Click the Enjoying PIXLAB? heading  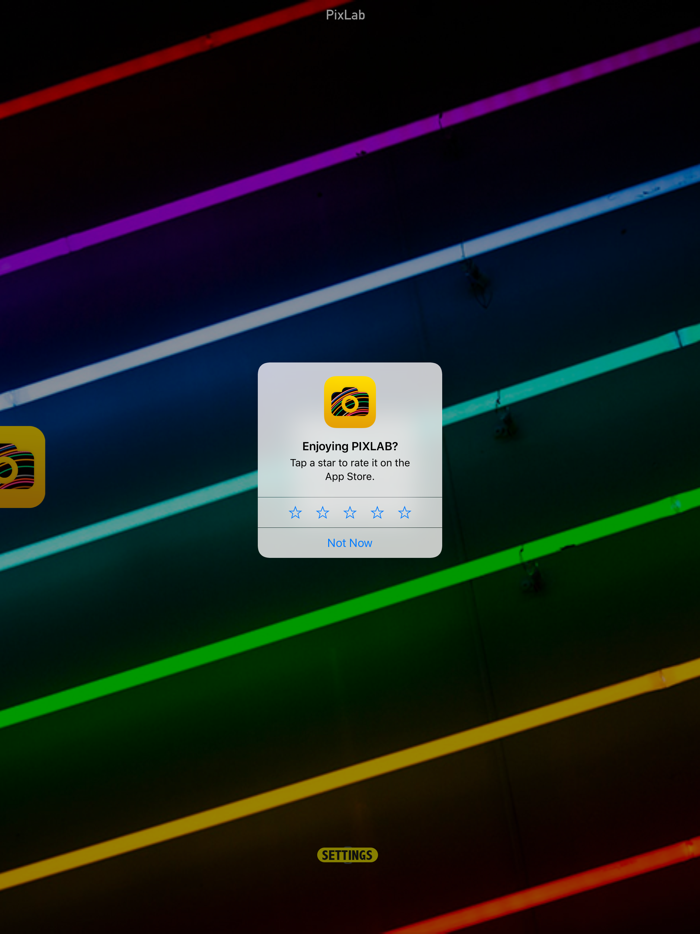[350, 446]
